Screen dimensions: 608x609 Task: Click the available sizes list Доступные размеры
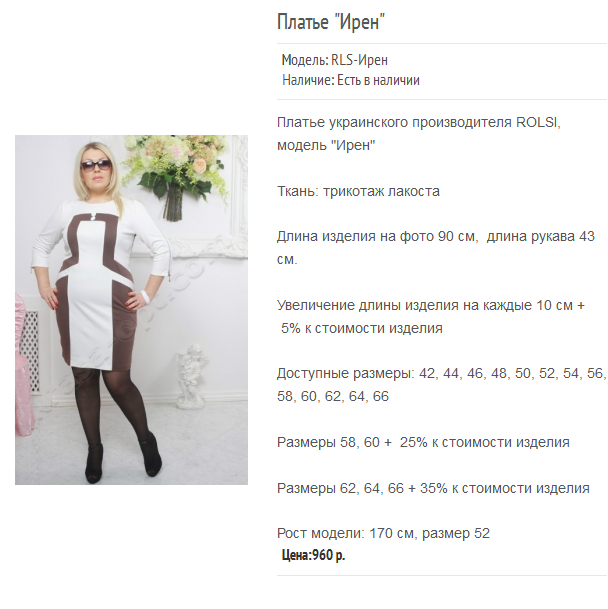(441, 385)
